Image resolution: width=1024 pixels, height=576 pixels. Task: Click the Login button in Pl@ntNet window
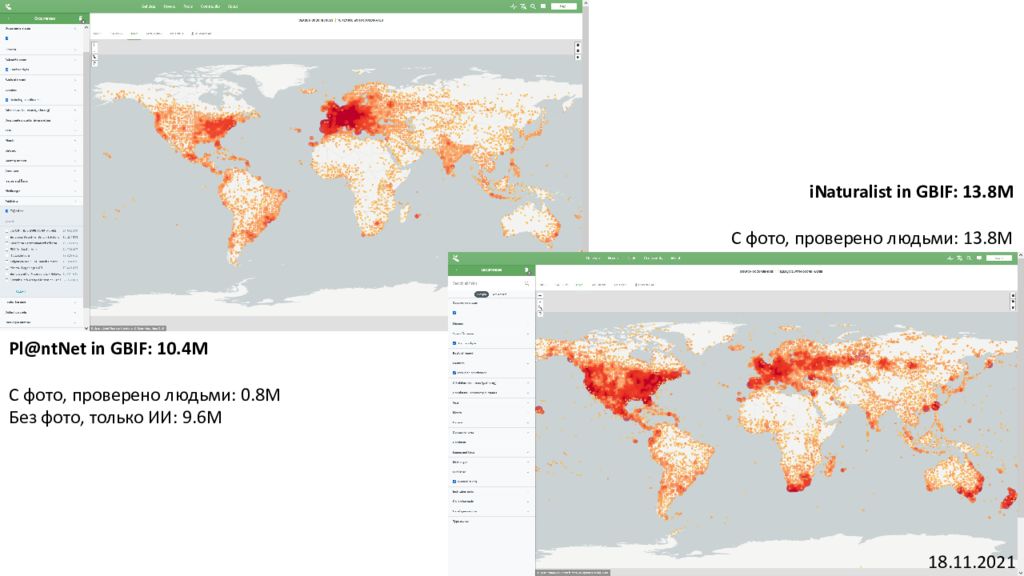[x=564, y=7]
